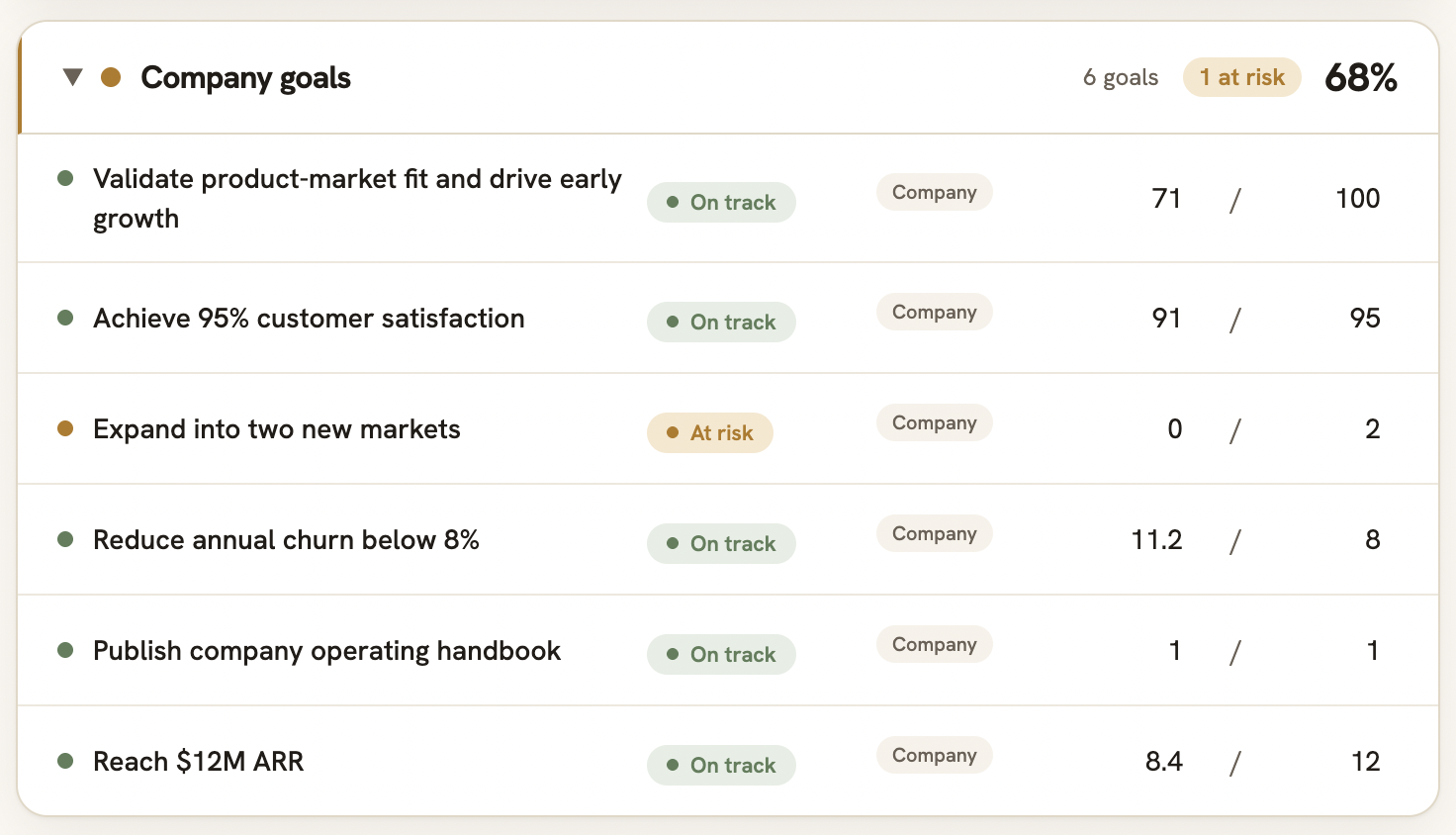Click At risk status for new markets goal
The width and height of the screenshot is (1456, 835).
(710, 432)
